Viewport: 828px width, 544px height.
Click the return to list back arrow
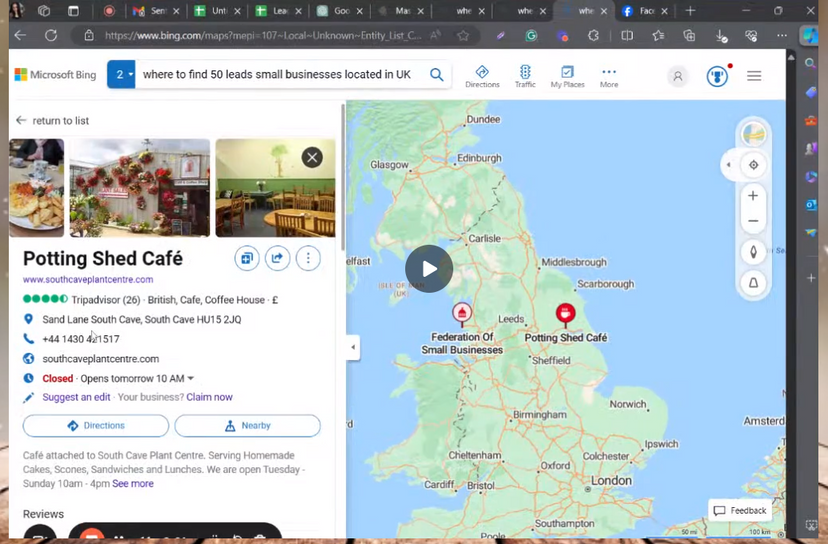pos(21,120)
